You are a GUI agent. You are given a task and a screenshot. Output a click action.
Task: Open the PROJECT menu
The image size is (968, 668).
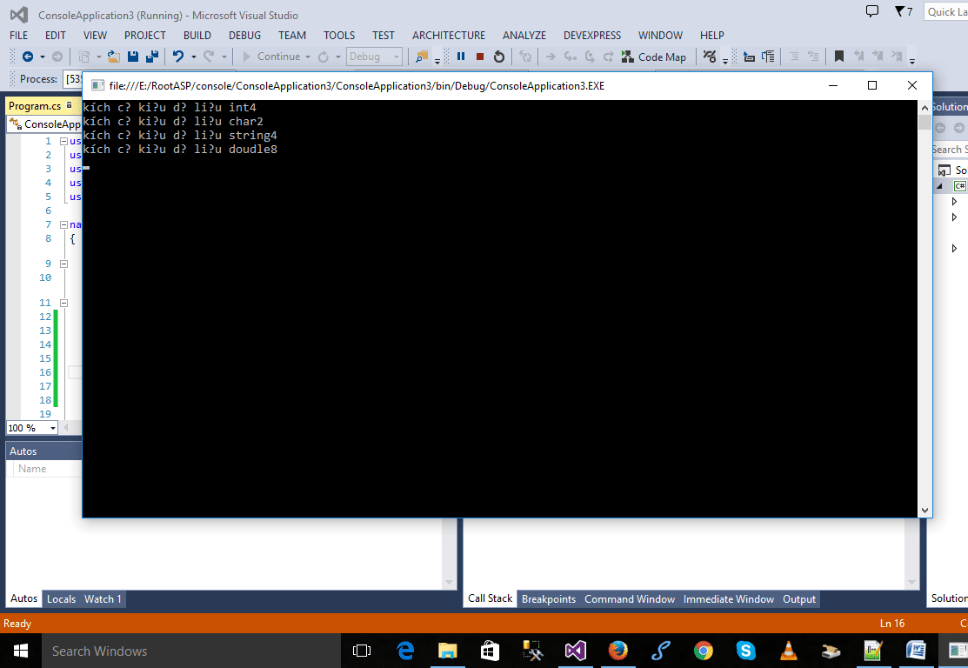144,35
